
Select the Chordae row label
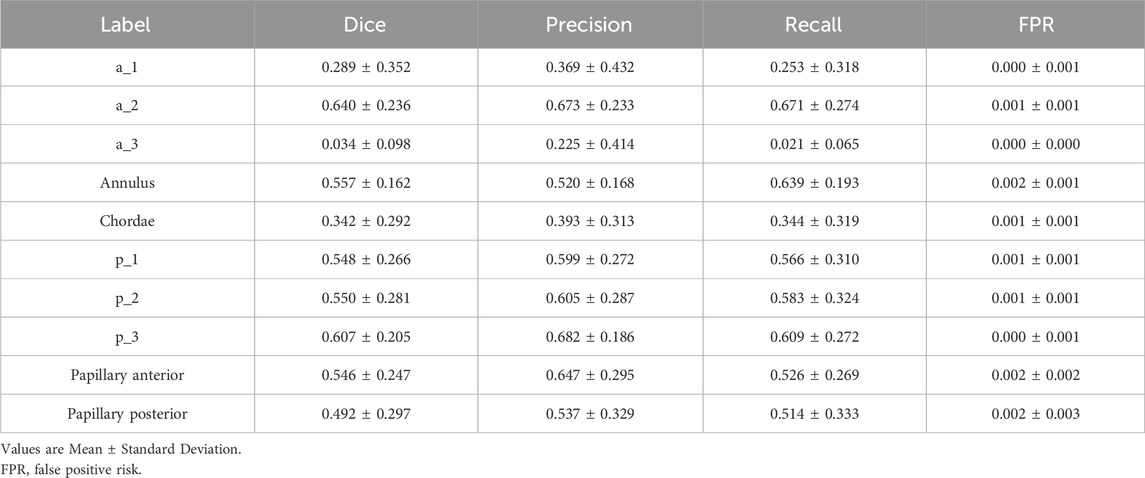127,222
